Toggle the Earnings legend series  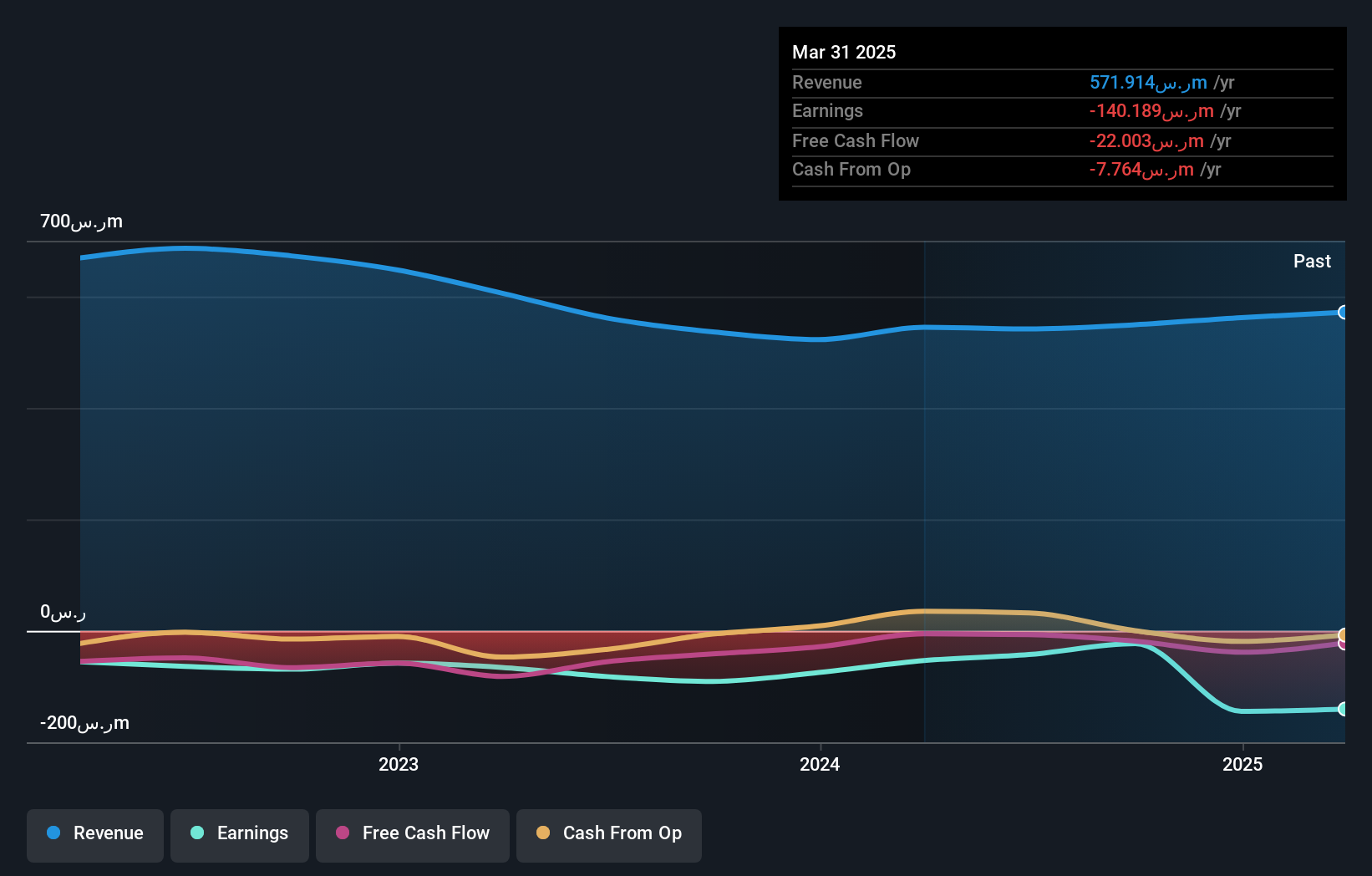(x=240, y=835)
